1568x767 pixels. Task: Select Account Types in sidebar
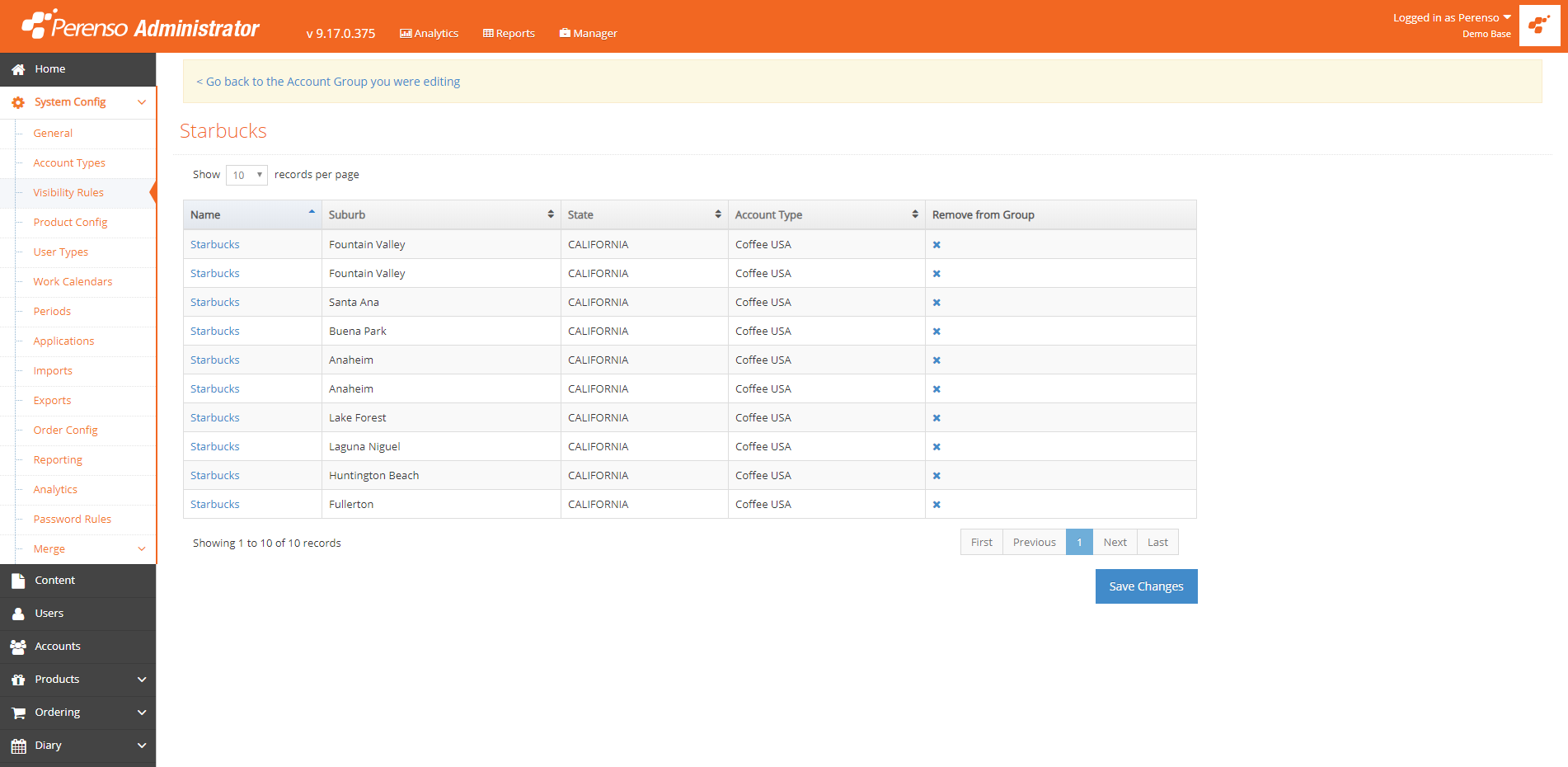[x=69, y=163]
